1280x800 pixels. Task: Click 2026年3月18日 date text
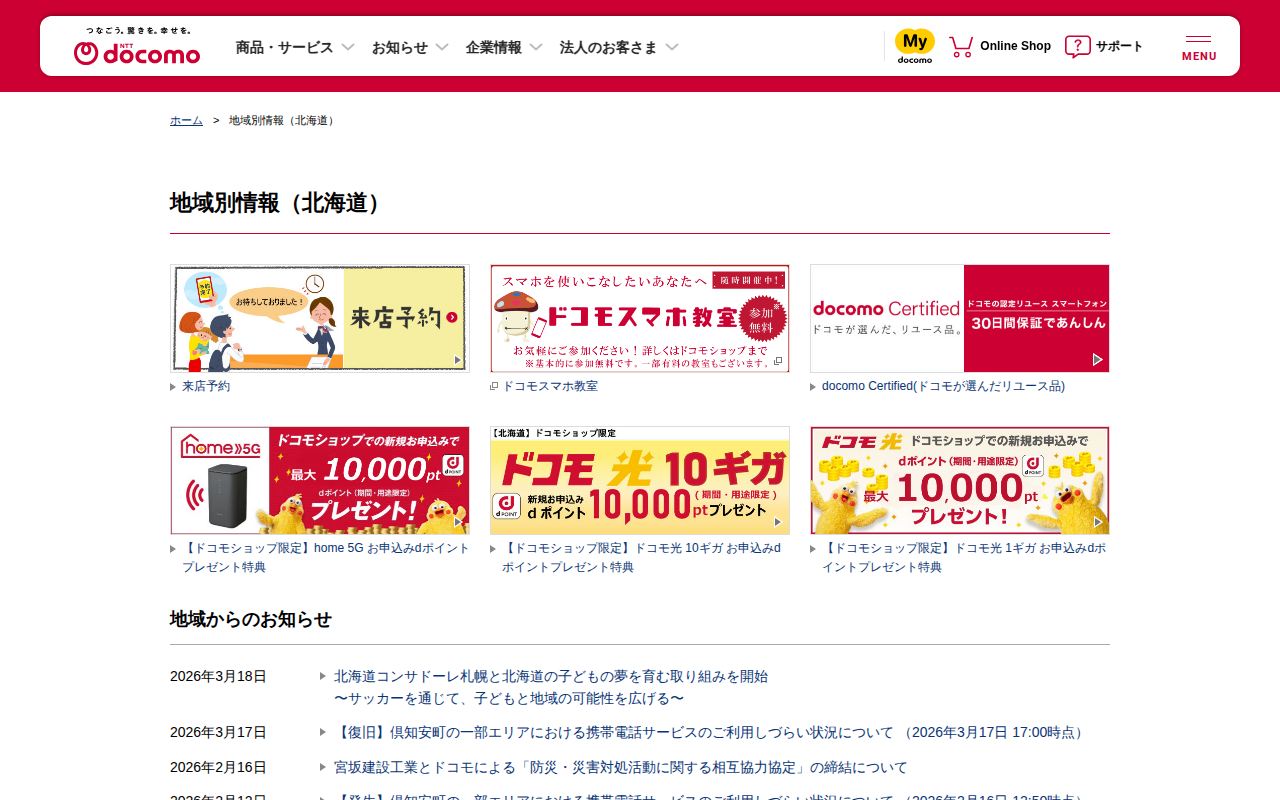coord(218,676)
